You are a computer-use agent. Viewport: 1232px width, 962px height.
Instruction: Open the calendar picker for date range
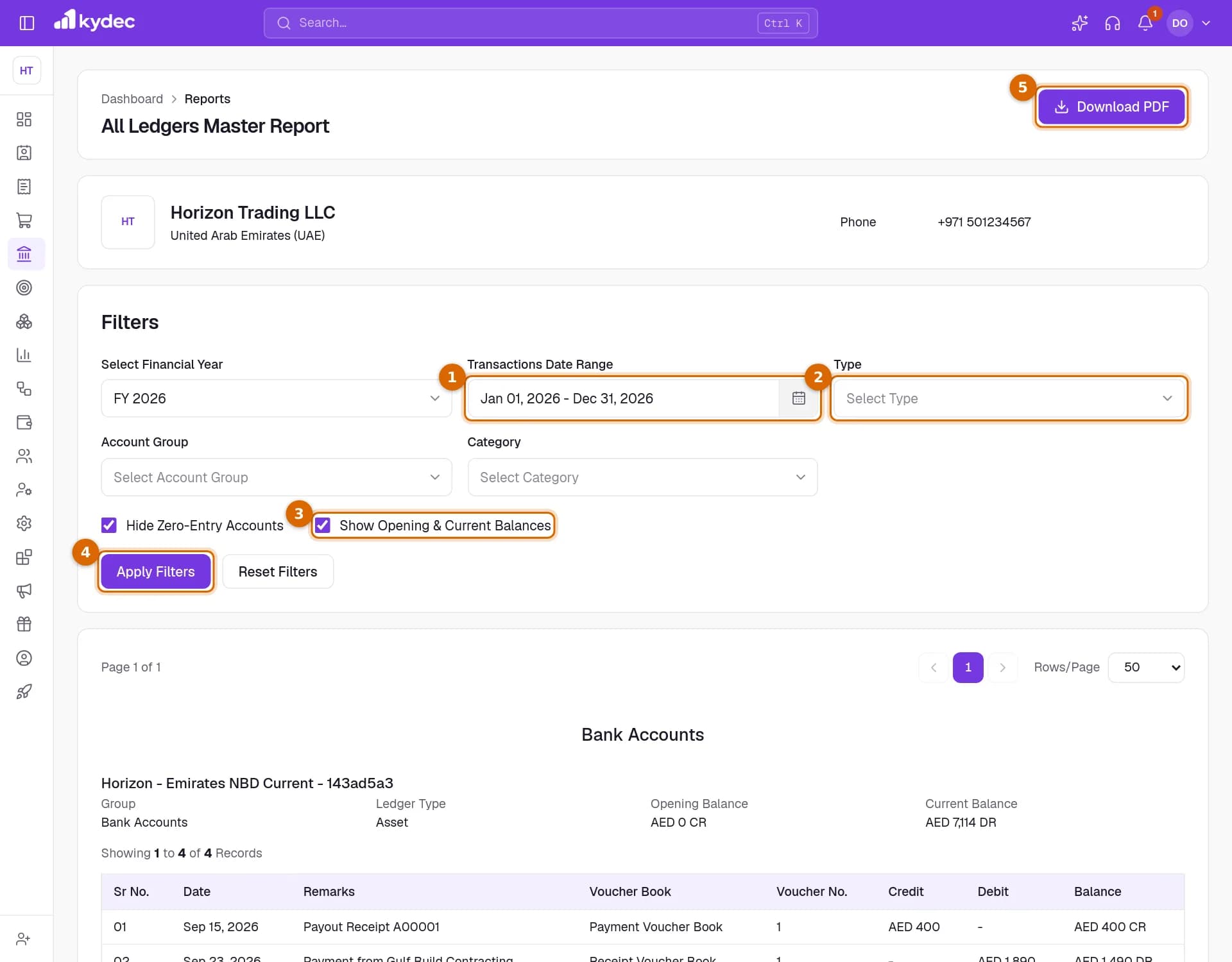[798, 398]
